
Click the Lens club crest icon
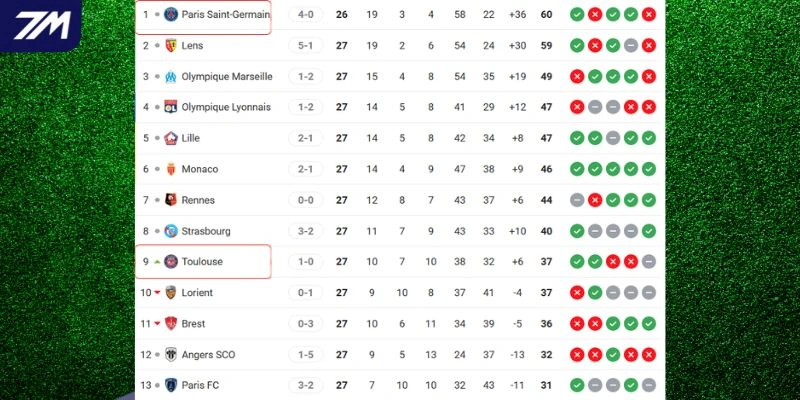(x=171, y=46)
